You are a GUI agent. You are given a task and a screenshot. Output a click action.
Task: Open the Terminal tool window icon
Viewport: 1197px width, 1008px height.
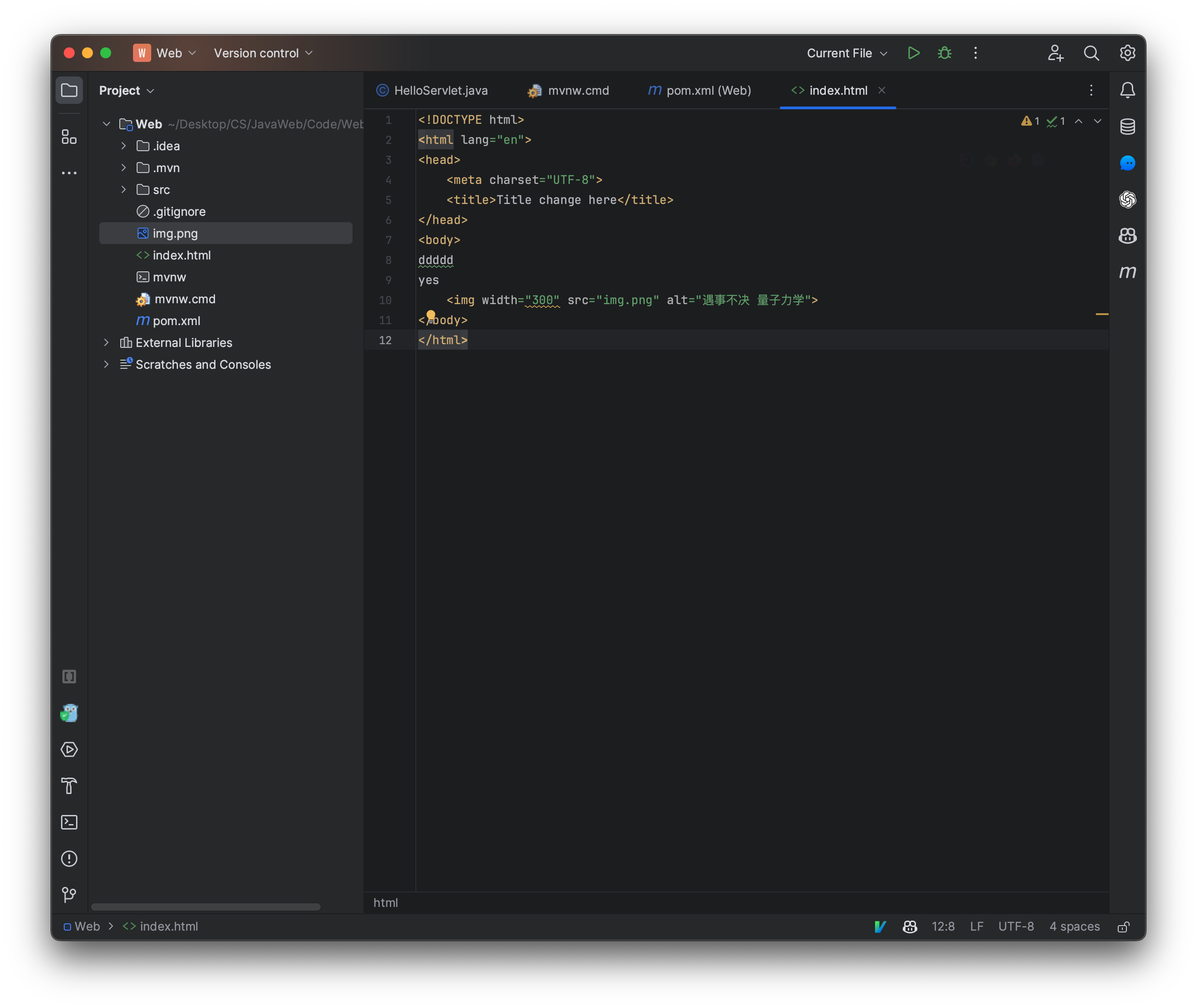[69, 822]
